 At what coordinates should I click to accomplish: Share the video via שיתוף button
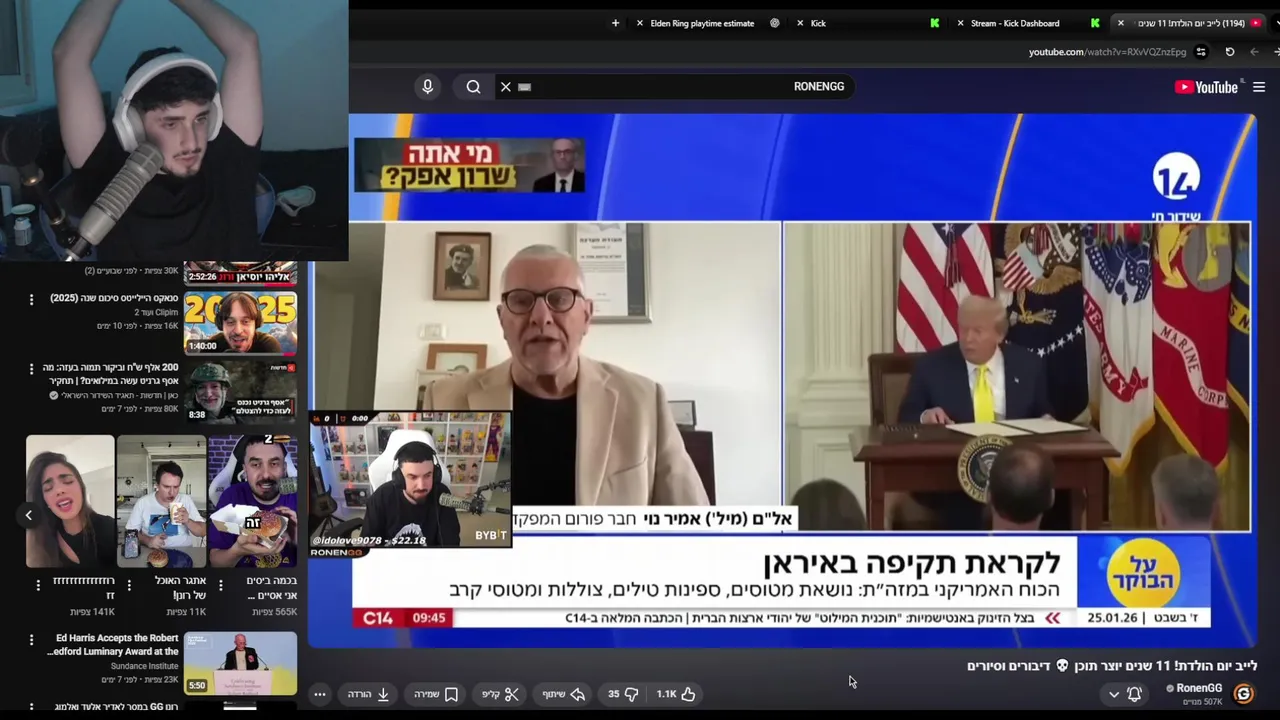tap(562, 694)
